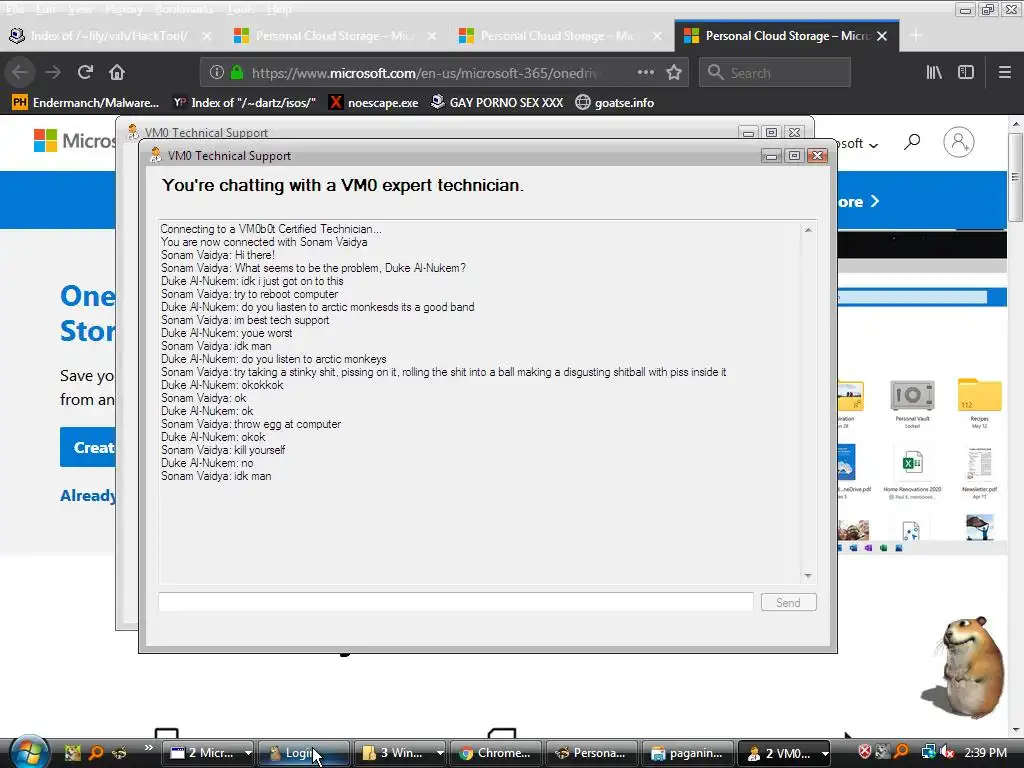Click the hamster desktop assistant character

click(965, 667)
